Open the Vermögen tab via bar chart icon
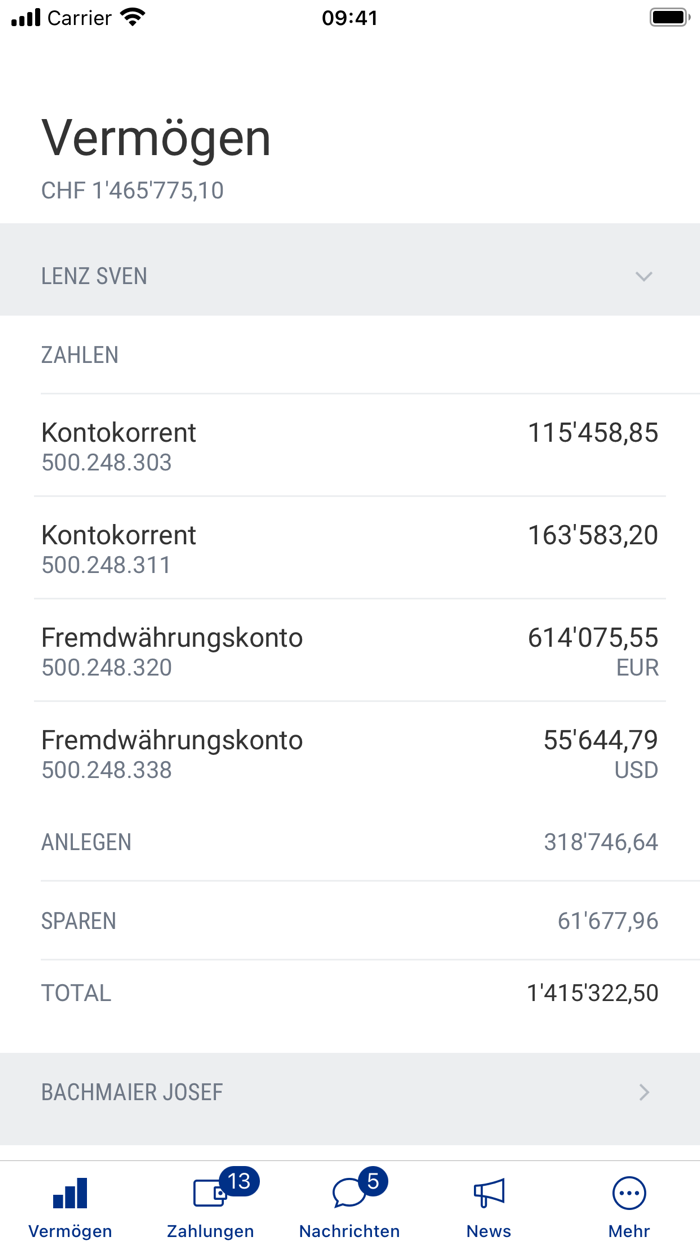The image size is (700, 1244). pyautogui.click(x=68, y=1194)
